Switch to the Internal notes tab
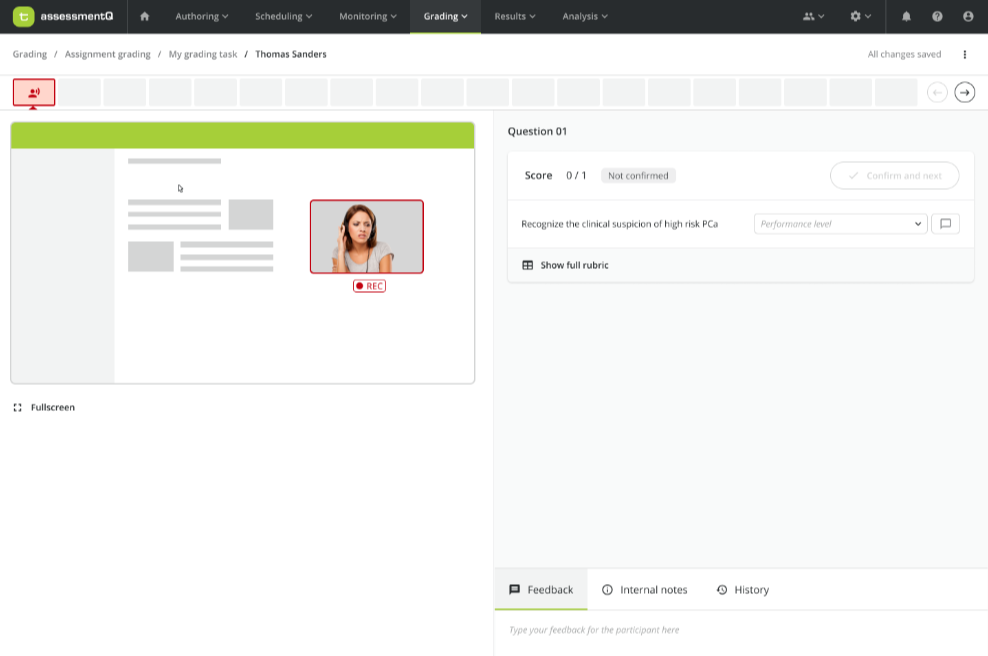 pos(644,590)
